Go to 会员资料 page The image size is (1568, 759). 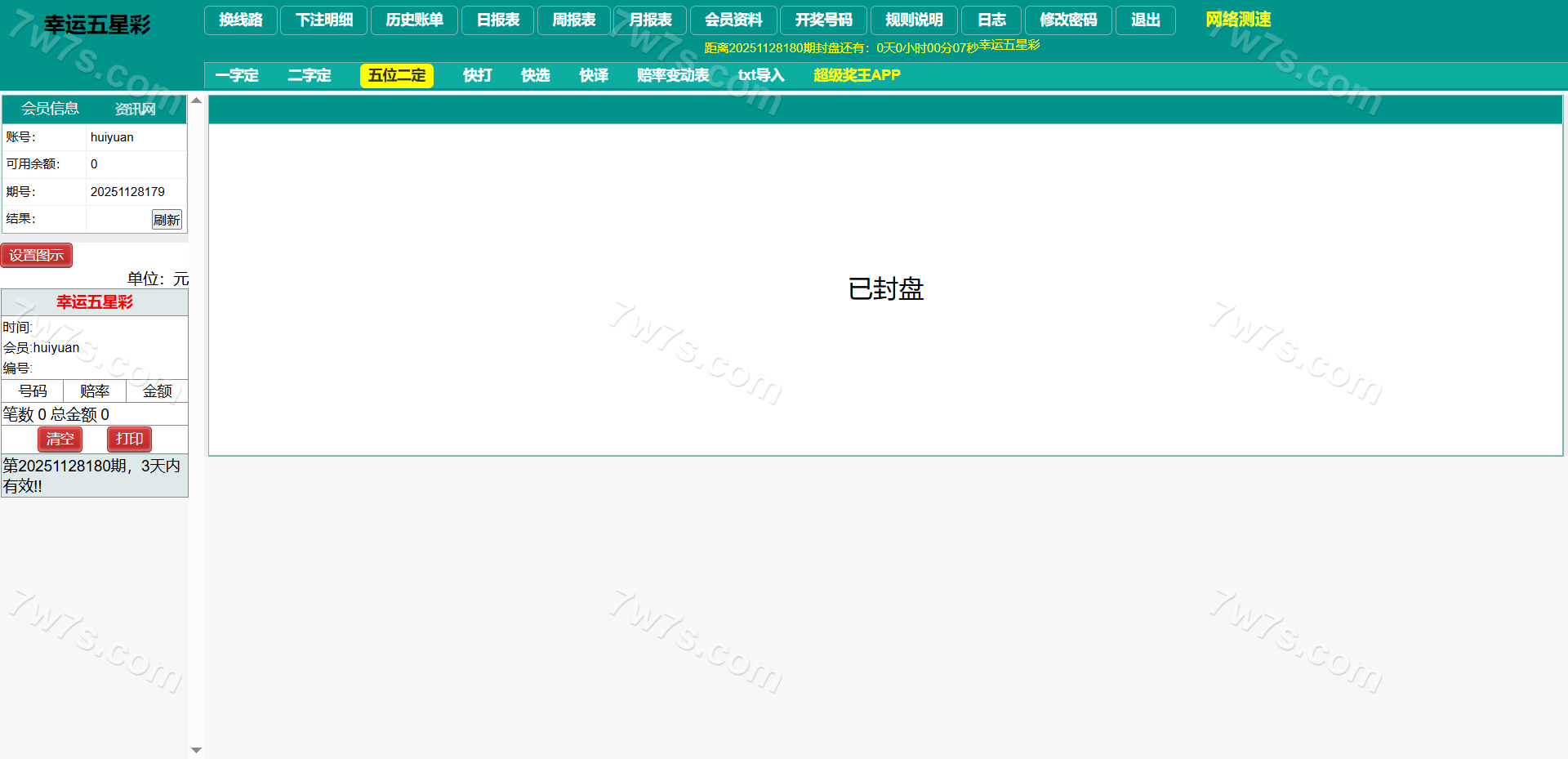click(733, 20)
